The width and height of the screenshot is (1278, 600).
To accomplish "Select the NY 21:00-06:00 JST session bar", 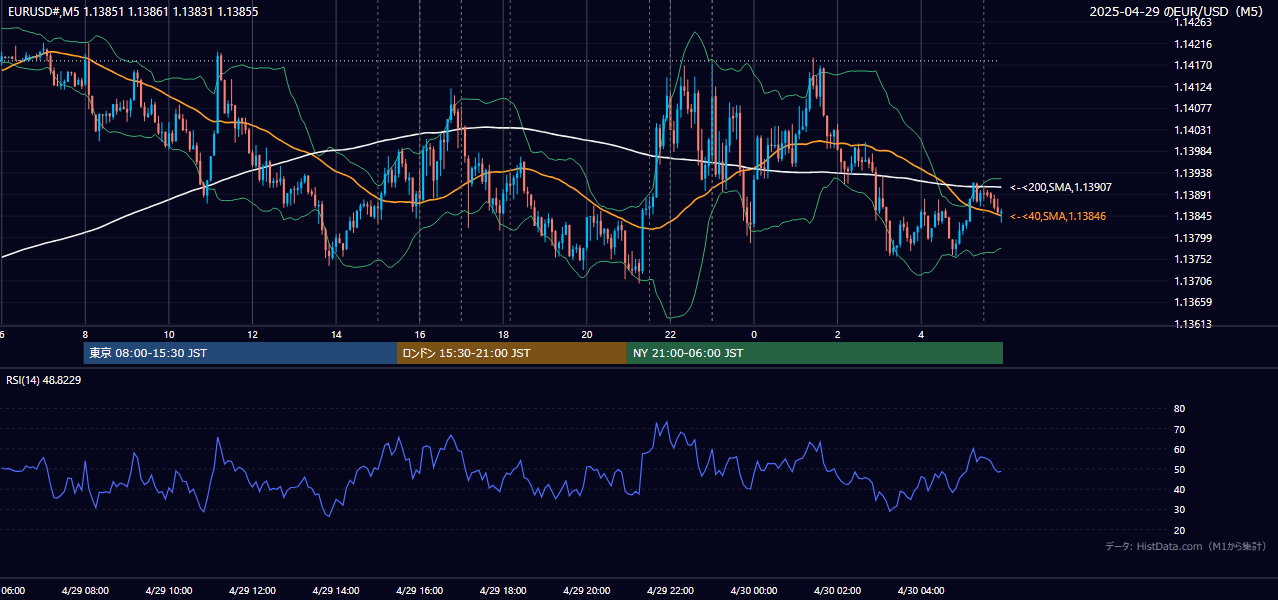I will tap(815, 353).
